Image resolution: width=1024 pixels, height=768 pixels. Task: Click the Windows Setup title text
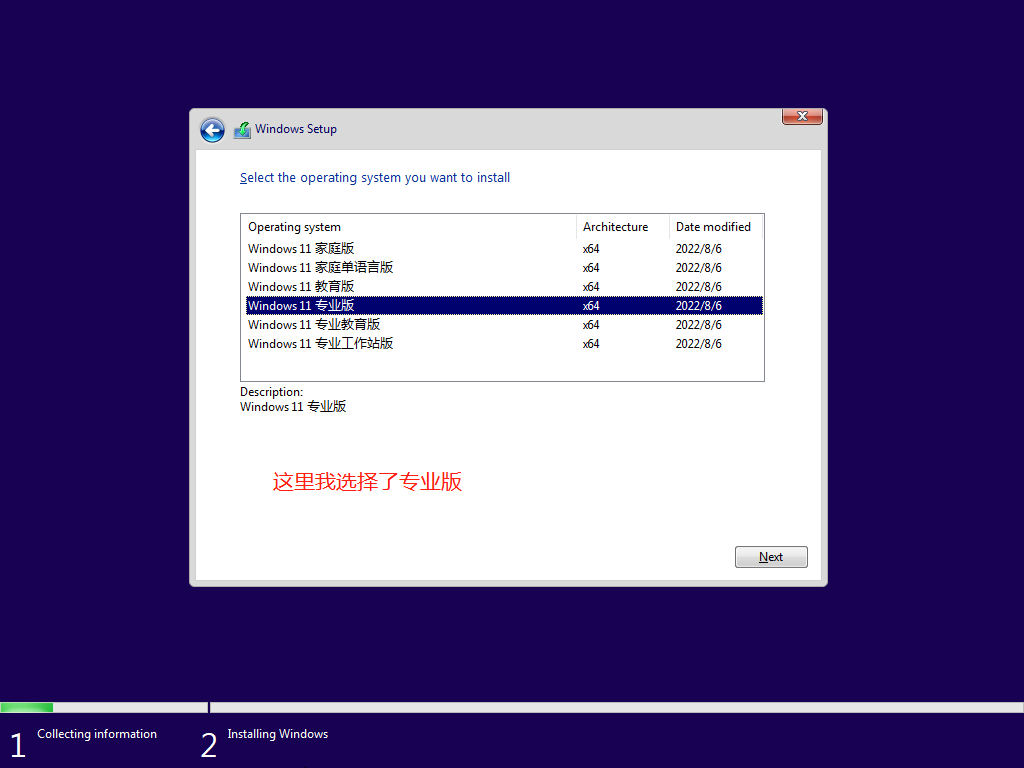point(296,129)
